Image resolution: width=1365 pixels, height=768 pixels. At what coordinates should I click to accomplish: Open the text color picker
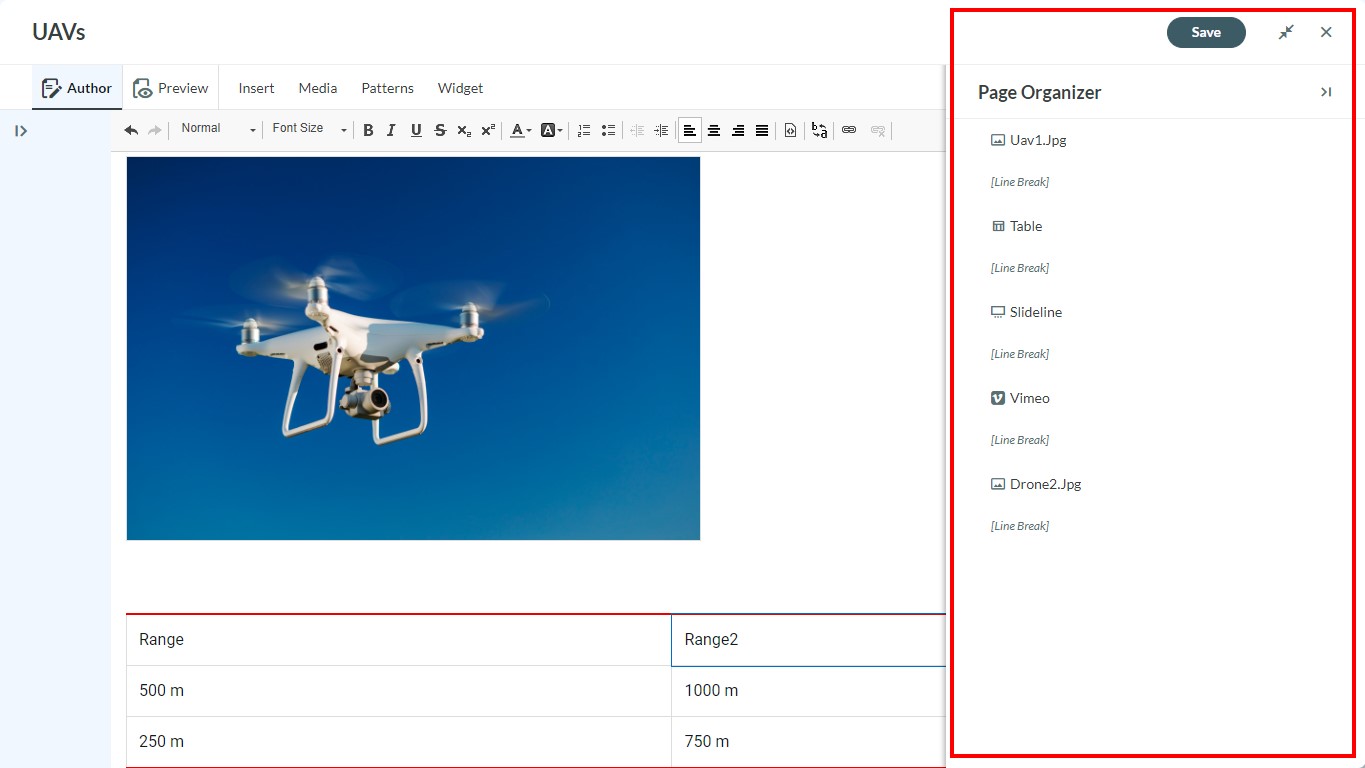point(520,130)
